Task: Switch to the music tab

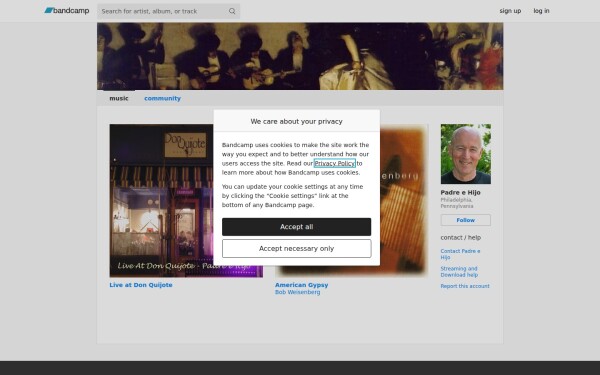Action: click(119, 98)
